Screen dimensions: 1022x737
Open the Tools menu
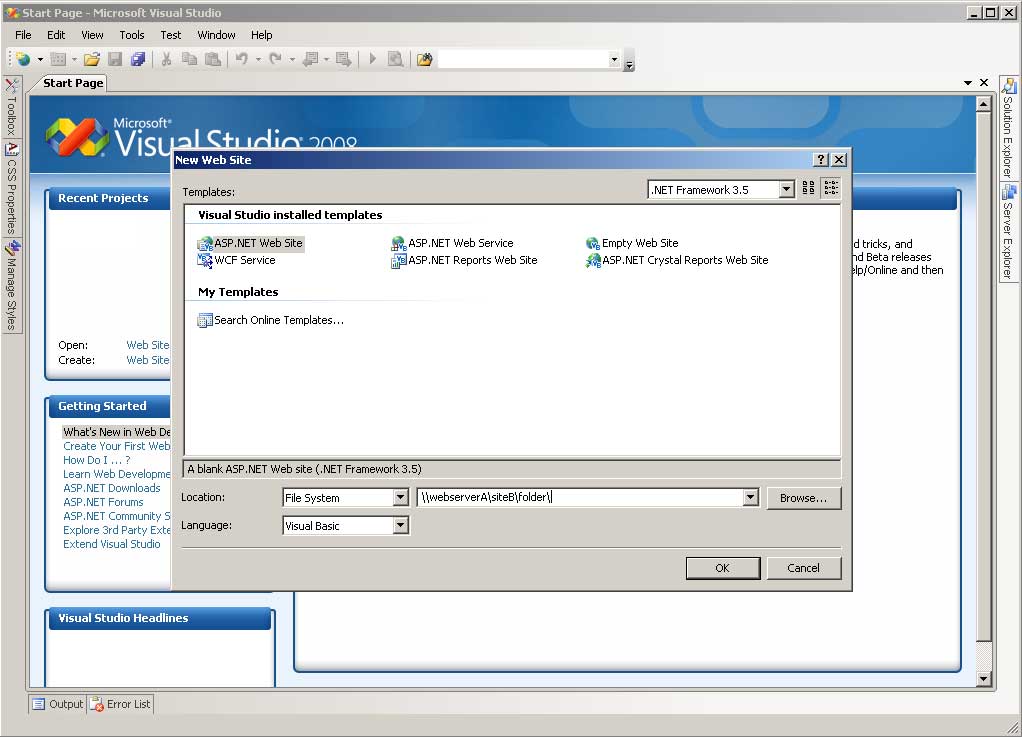[x=132, y=35]
